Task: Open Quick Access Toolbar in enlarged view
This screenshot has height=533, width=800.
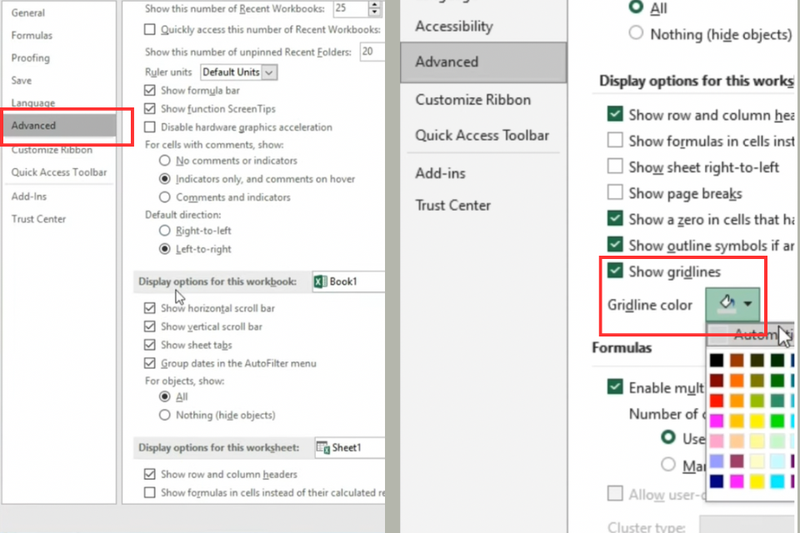Action: click(x=482, y=135)
